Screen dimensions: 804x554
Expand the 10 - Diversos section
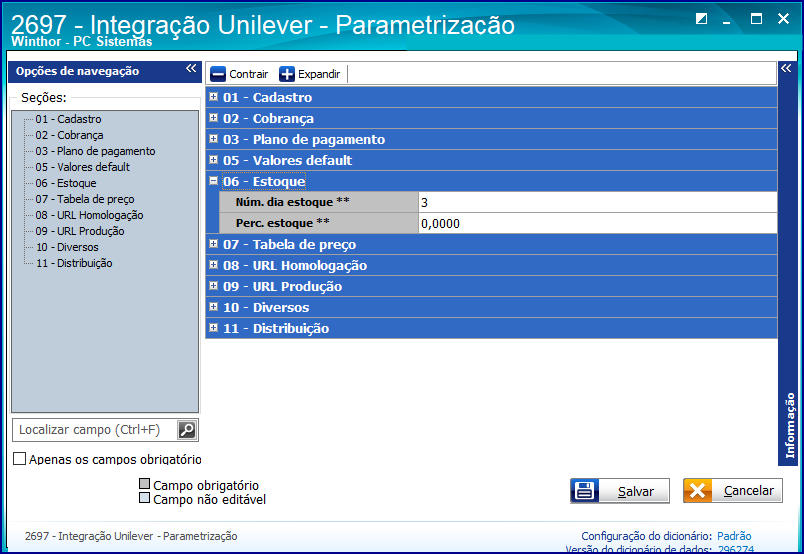214,307
